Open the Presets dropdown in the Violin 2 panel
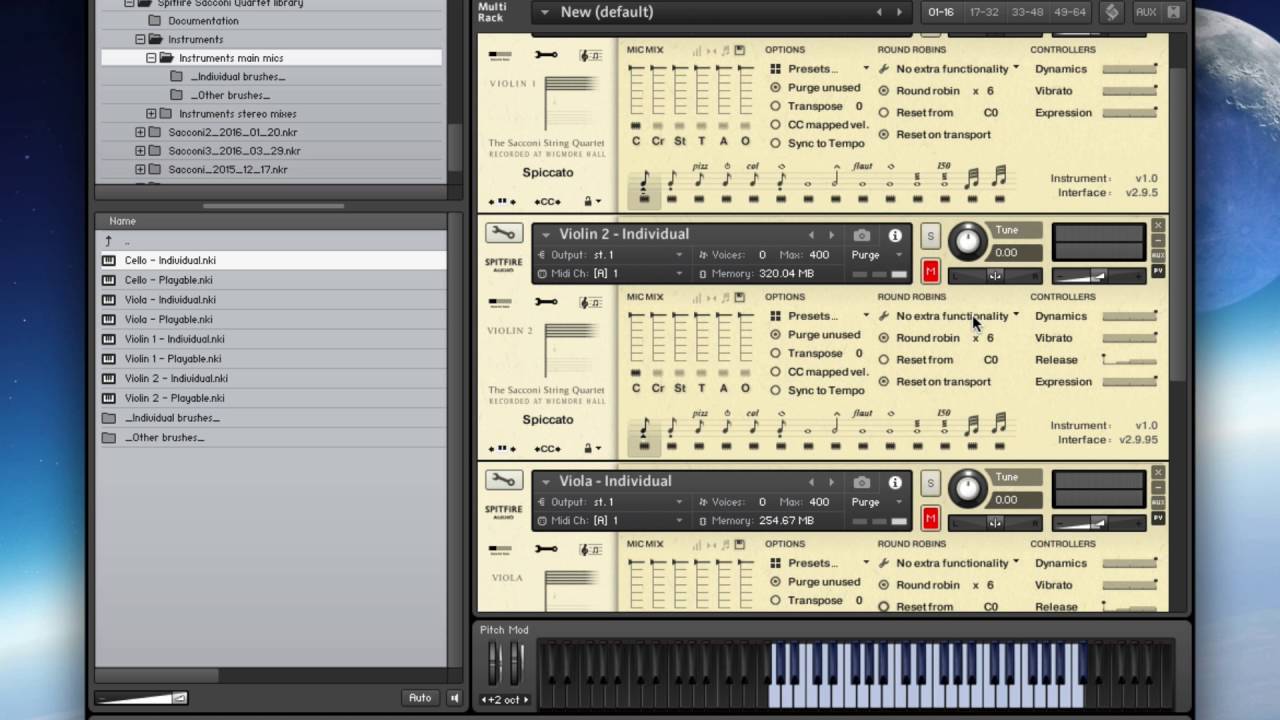The height and width of the screenshot is (720, 1280). click(820, 316)
